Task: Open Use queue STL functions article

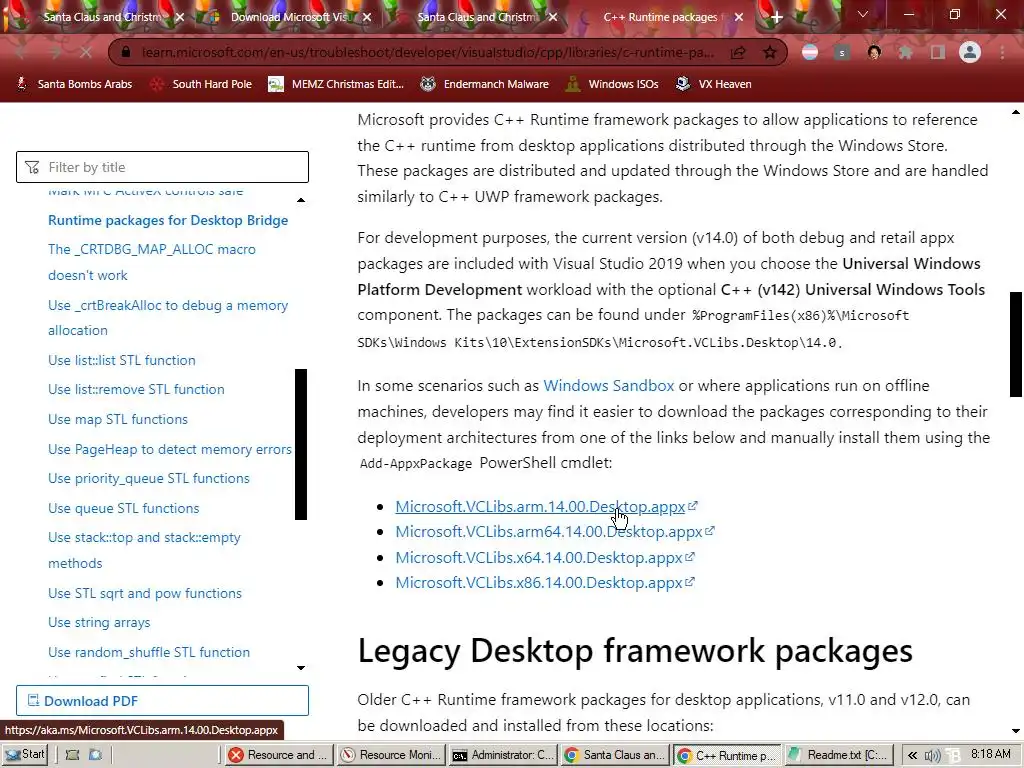Action: (x=123, y=508)
